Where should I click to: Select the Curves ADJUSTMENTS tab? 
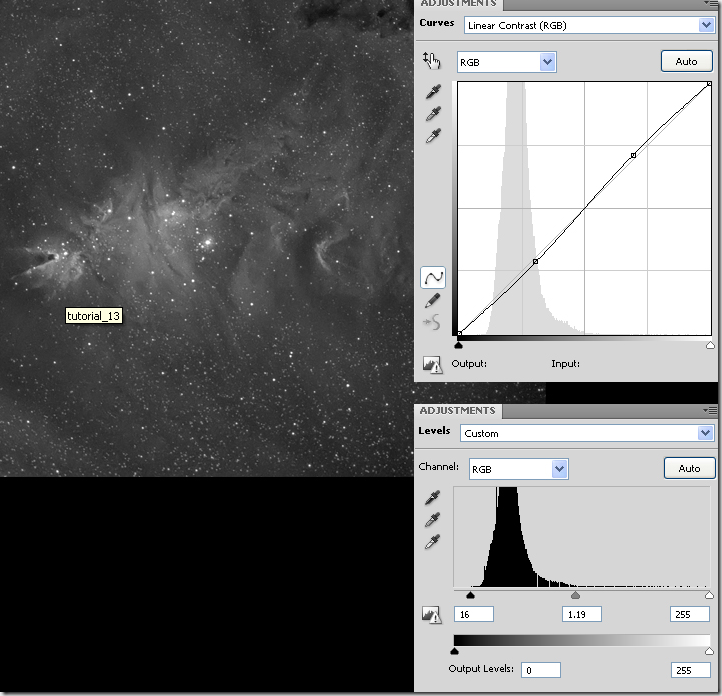[458, 4]
